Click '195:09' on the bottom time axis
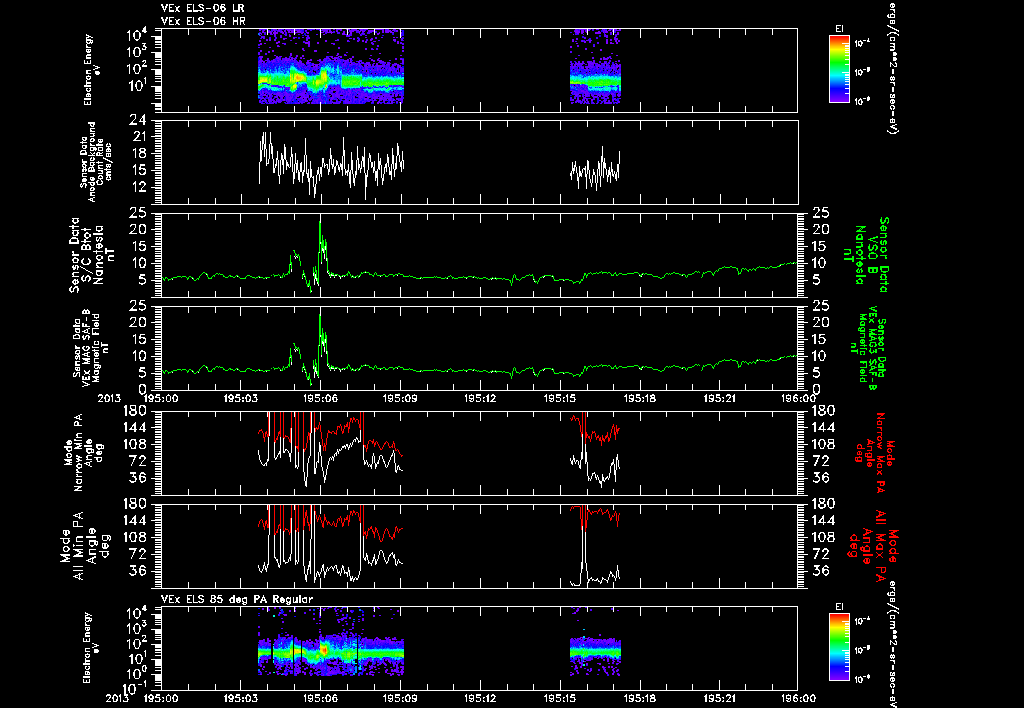 (x=400, y=698)
